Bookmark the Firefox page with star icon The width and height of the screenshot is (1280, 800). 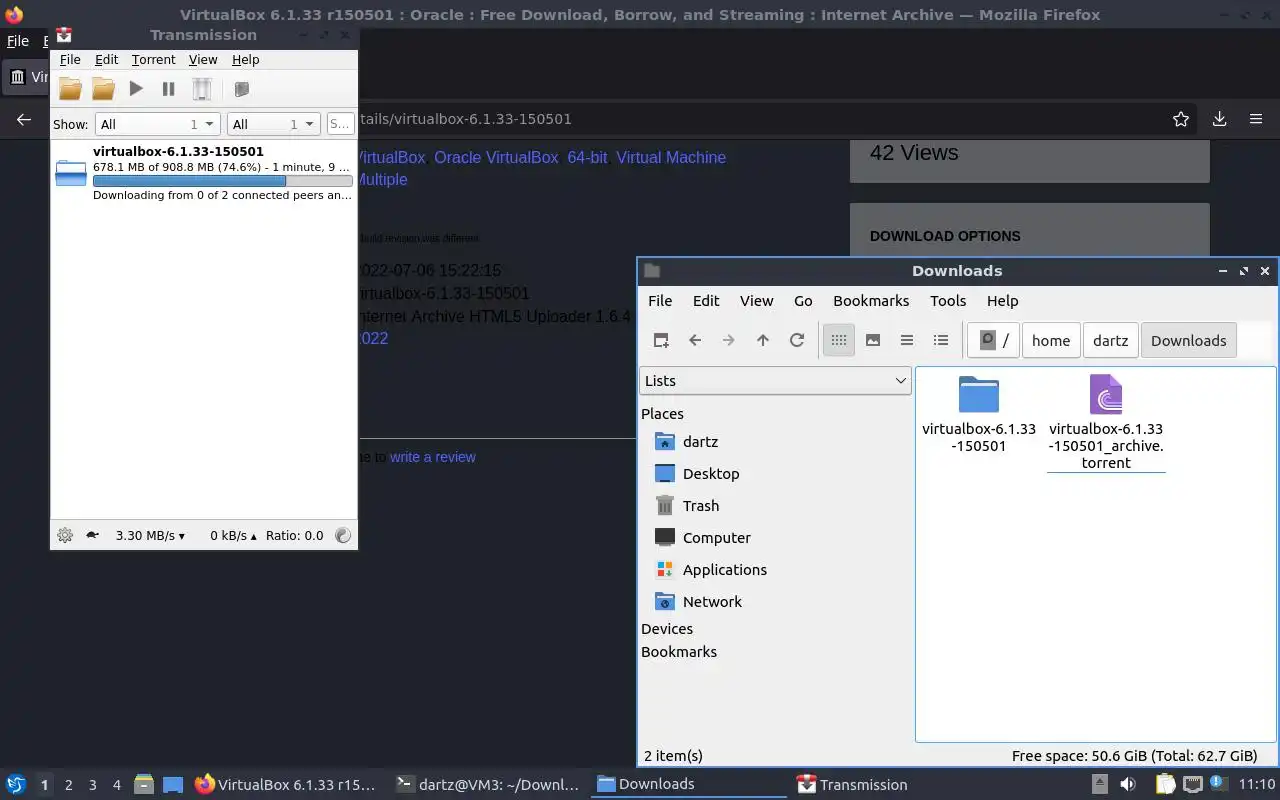(x=1181, y=119)
